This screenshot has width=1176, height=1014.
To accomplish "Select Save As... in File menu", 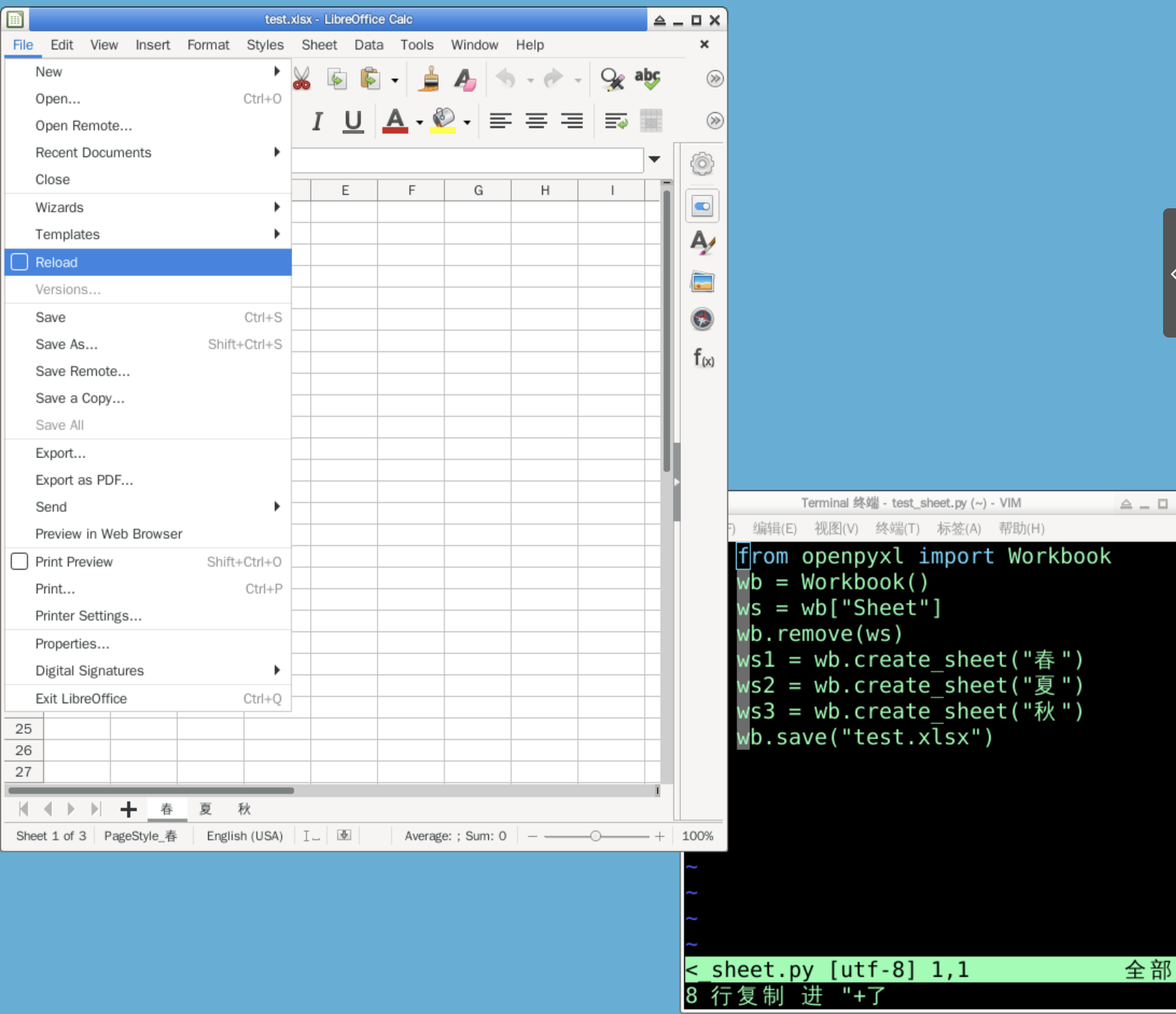I will (148, 344).
